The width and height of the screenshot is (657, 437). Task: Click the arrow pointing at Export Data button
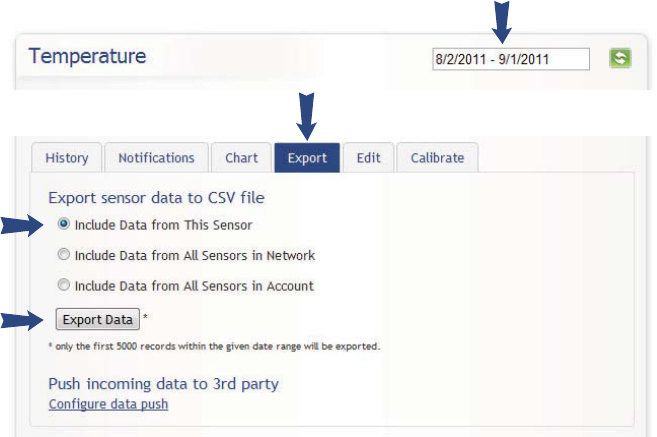pyautogui.click(x=22, y=320)
